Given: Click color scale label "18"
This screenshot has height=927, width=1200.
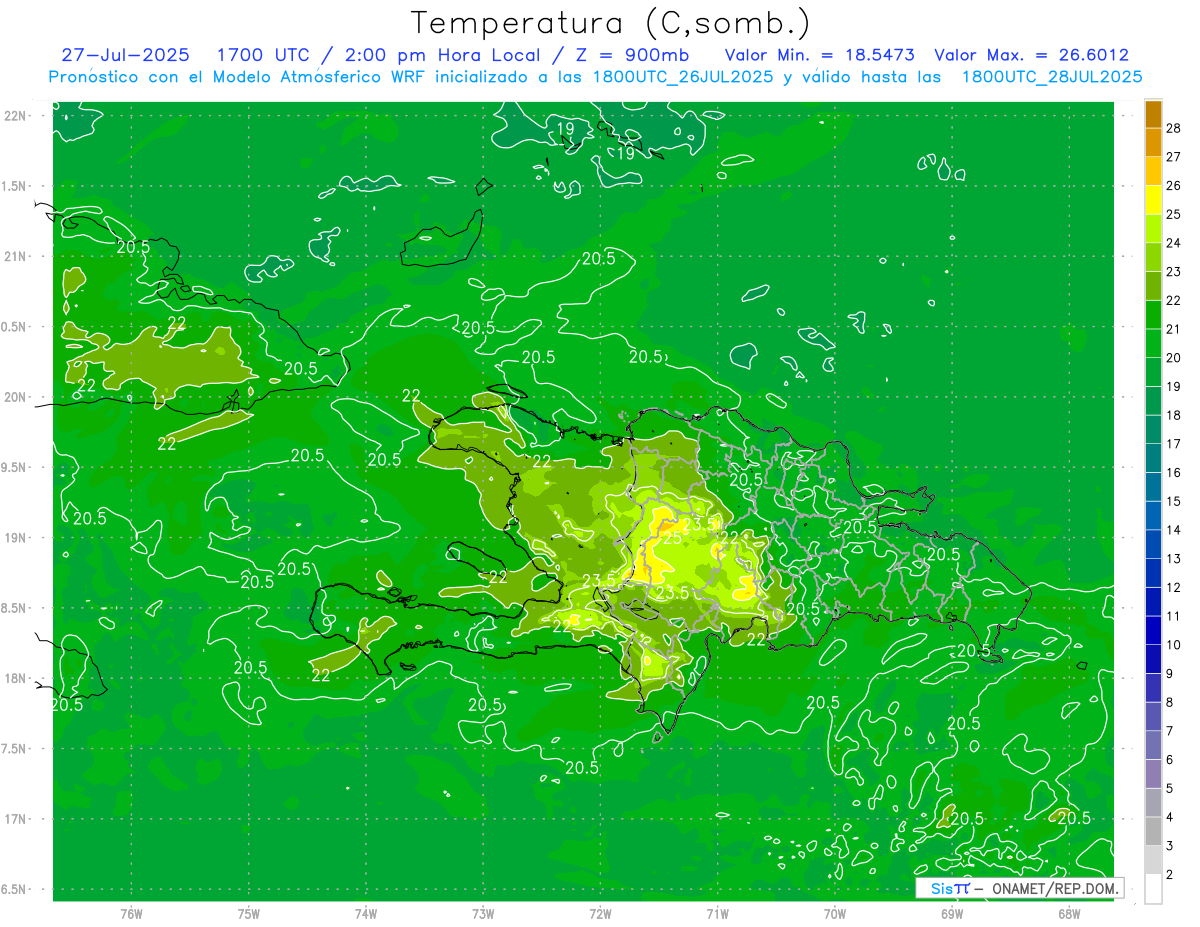Looking at the screenshot, I should pos(1174,415).
